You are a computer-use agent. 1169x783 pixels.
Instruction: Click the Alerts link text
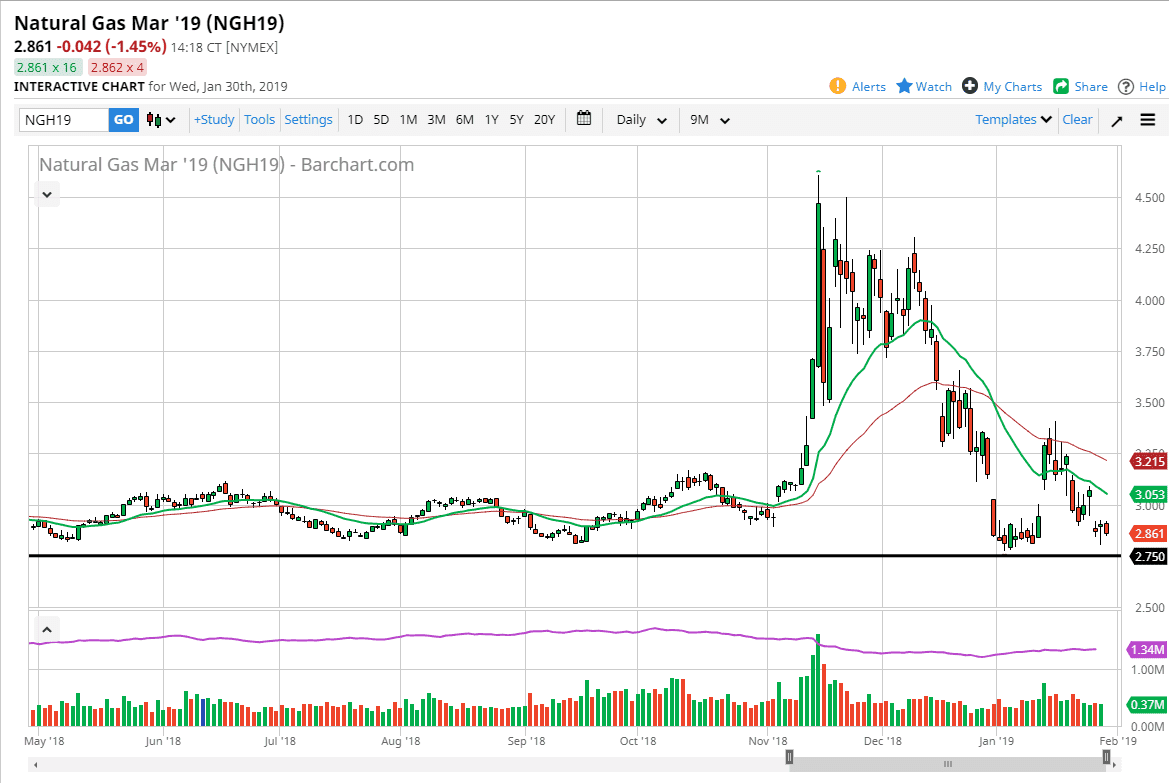pyautogui.click(x=869, y=87)
